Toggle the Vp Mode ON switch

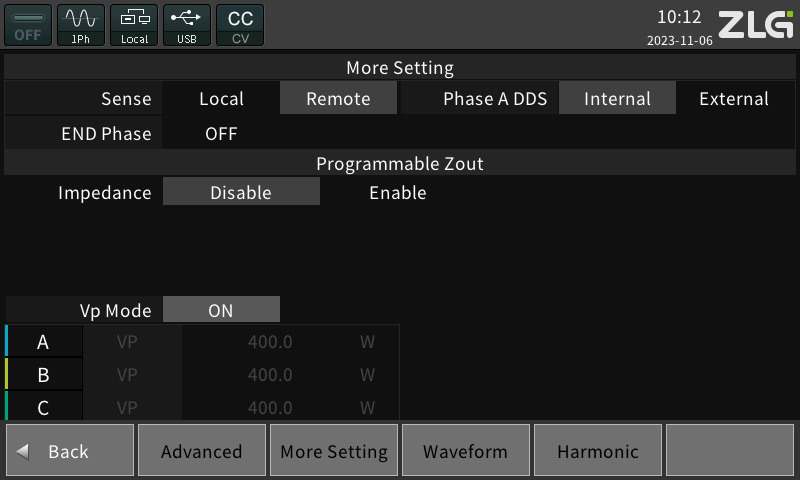point(221,311)
